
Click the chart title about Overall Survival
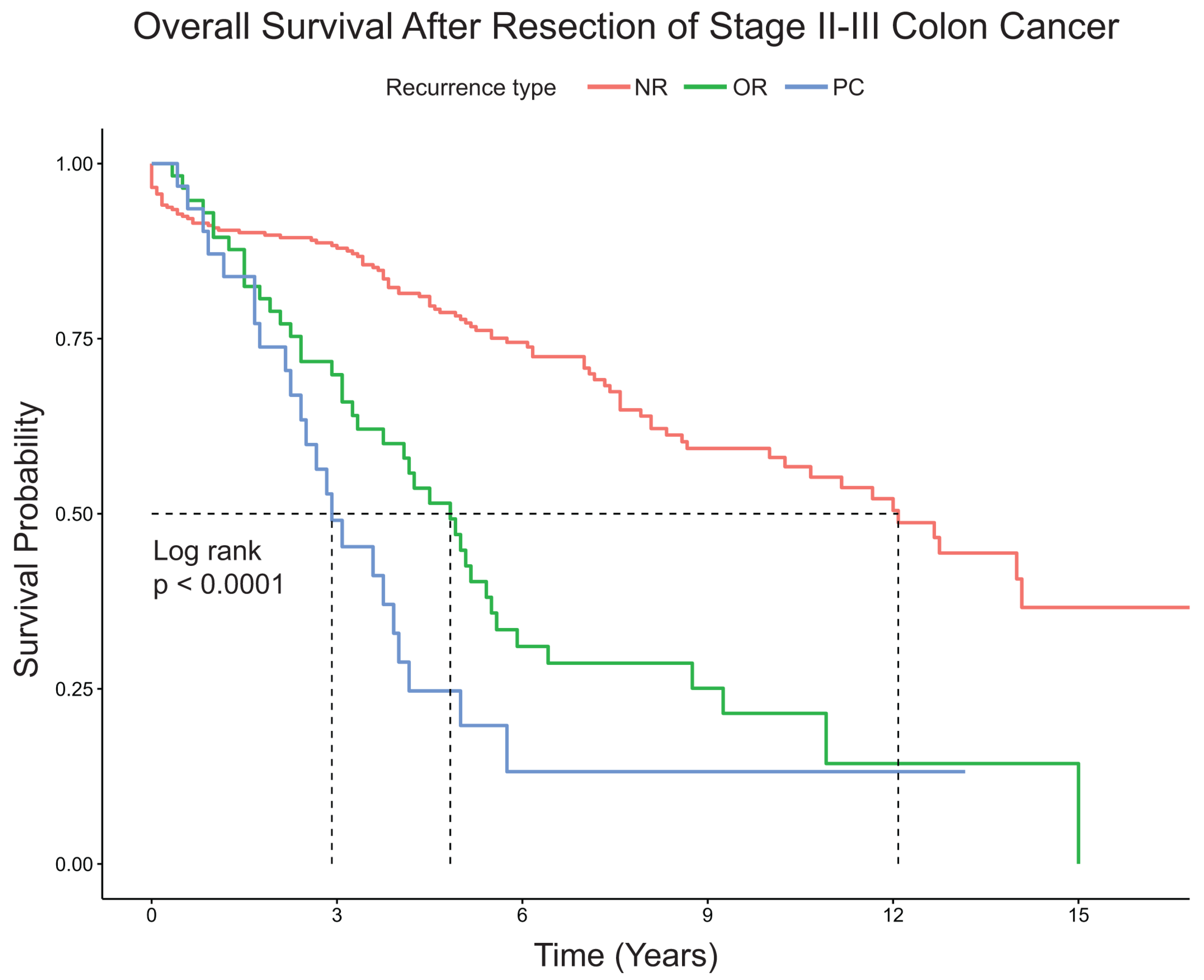(x=626, y=26)
